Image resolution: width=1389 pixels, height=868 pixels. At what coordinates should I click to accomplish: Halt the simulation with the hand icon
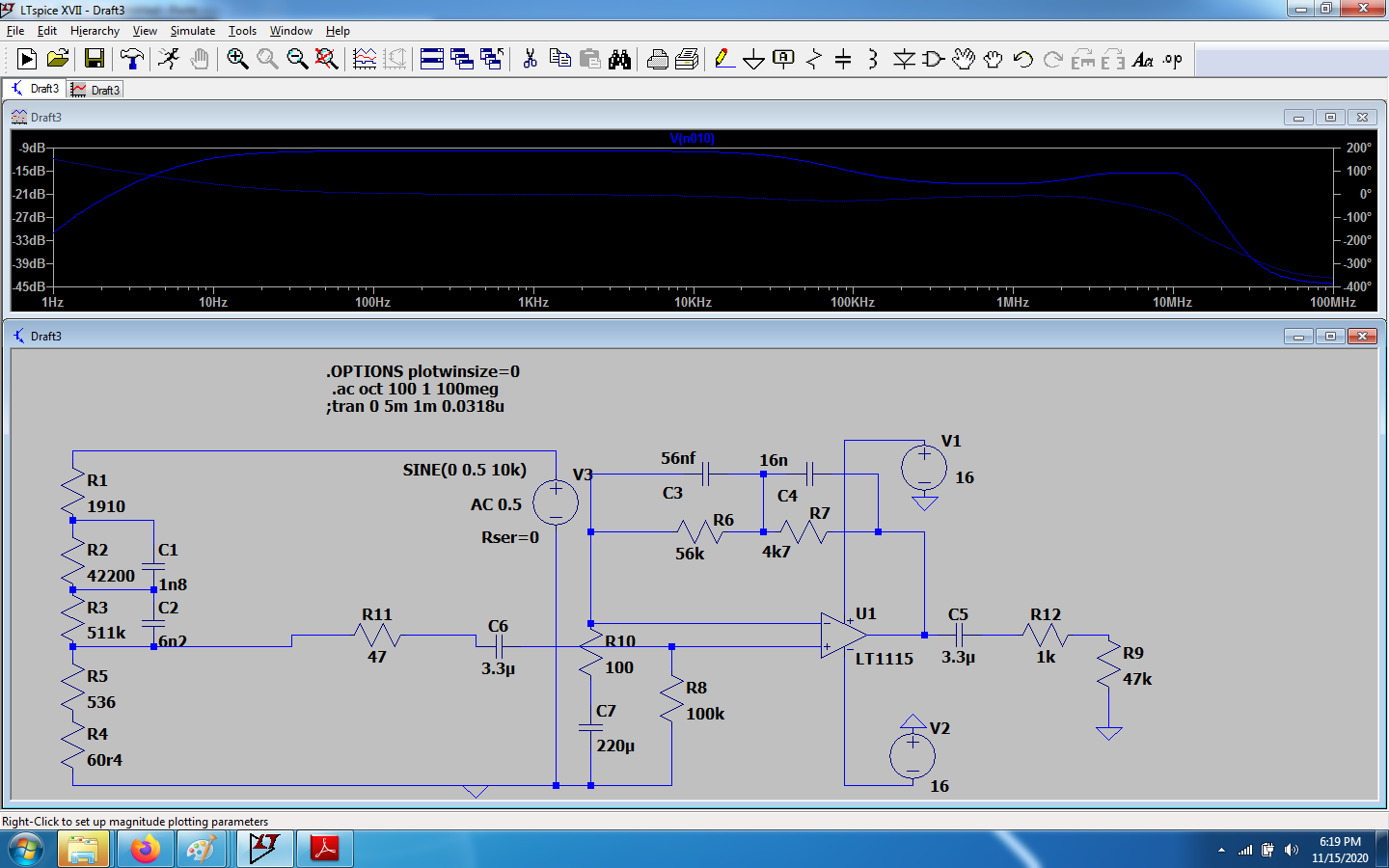[199, 60]
